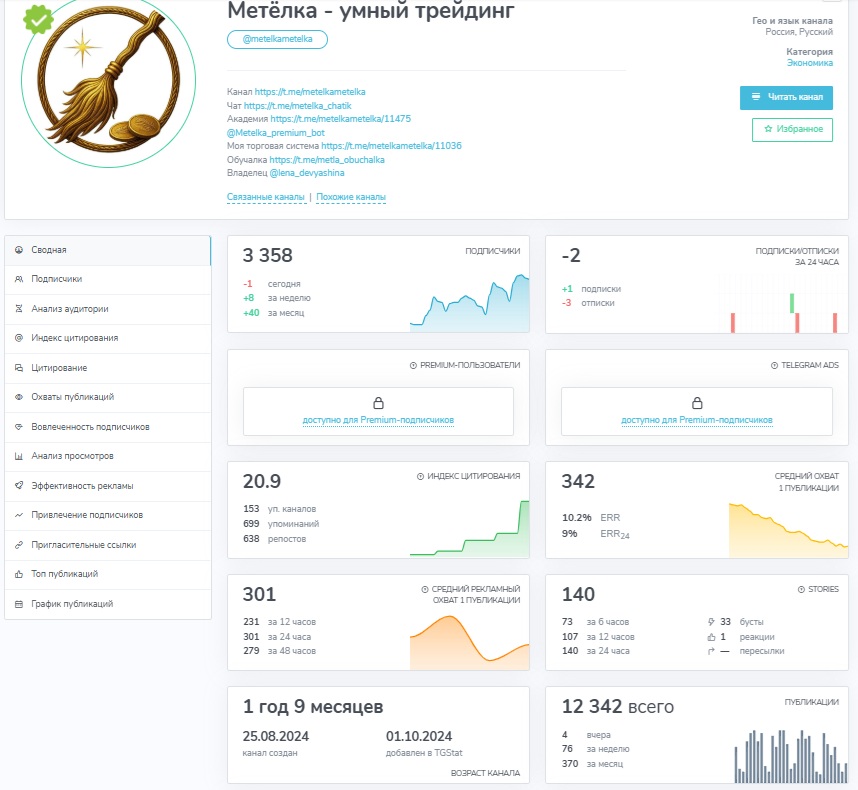Click the hourglass icon for Анализ аудитории
This screenshot has width=858, height=790.
(19, 309)
